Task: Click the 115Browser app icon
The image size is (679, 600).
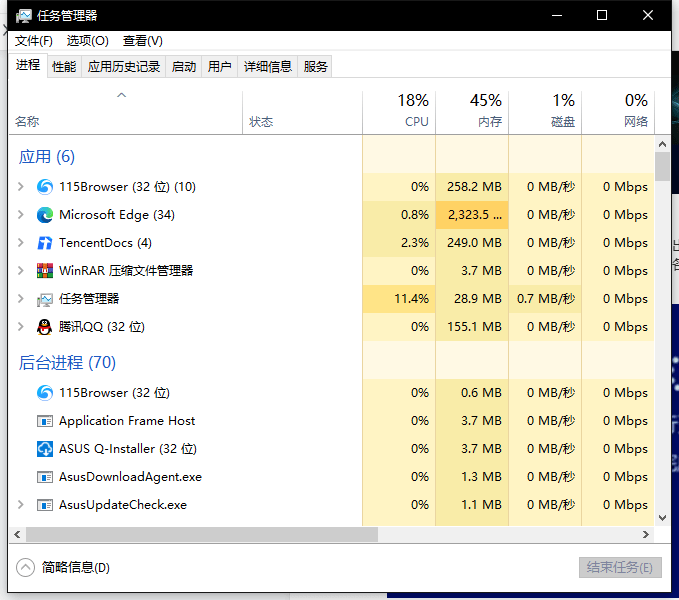Action: [x=45, y=187]
